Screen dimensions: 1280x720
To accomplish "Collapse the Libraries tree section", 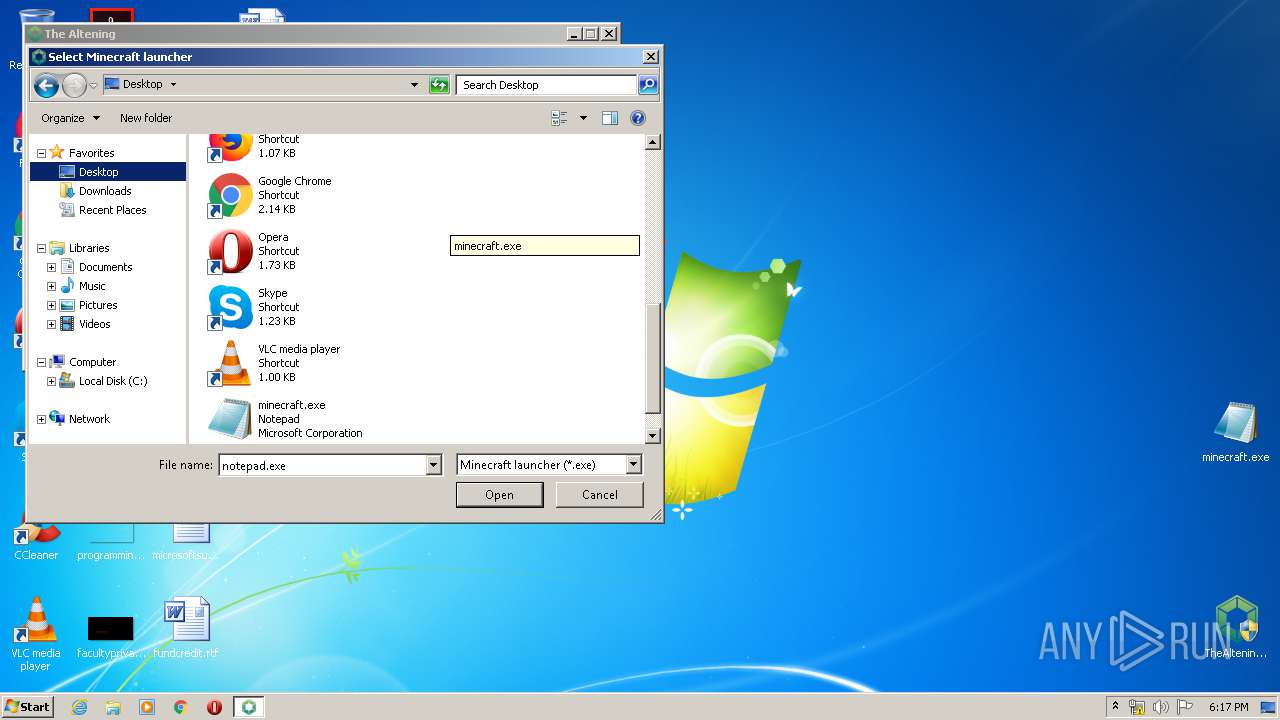I will pyautogui.click(x=41, y=248).
